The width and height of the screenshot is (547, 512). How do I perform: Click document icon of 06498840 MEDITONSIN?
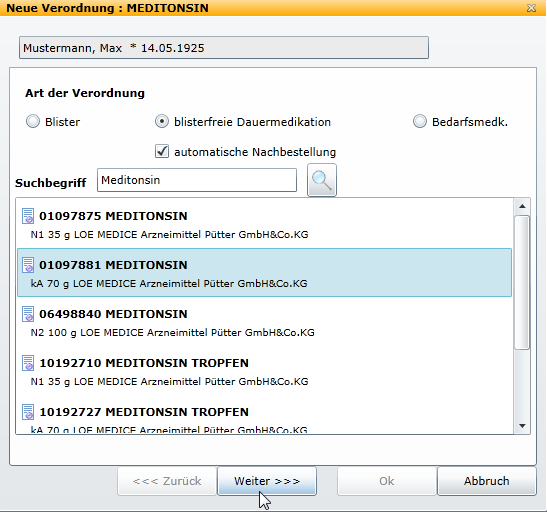point(28,314)
